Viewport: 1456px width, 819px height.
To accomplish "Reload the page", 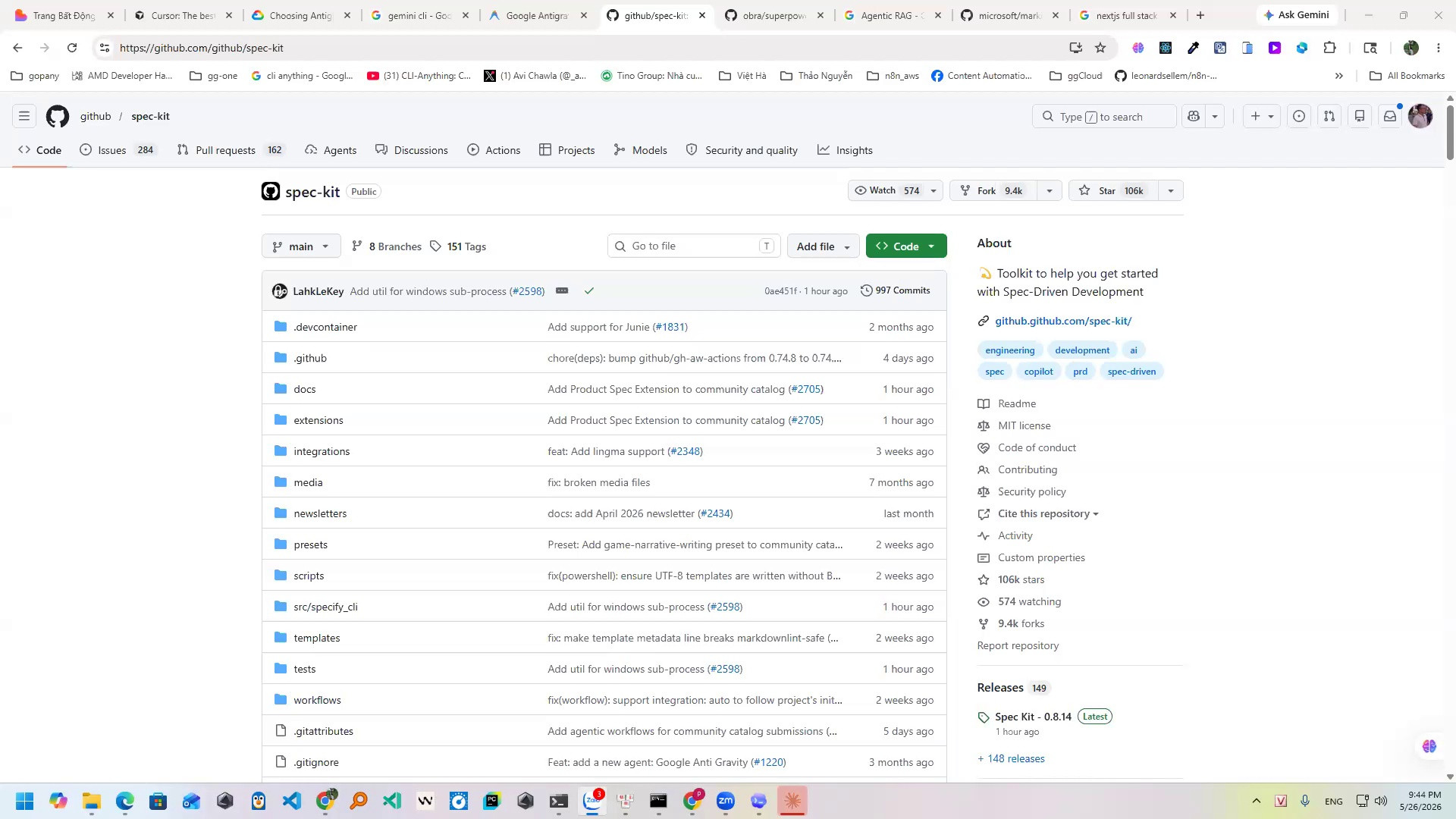I will click(x=72, y=48).
